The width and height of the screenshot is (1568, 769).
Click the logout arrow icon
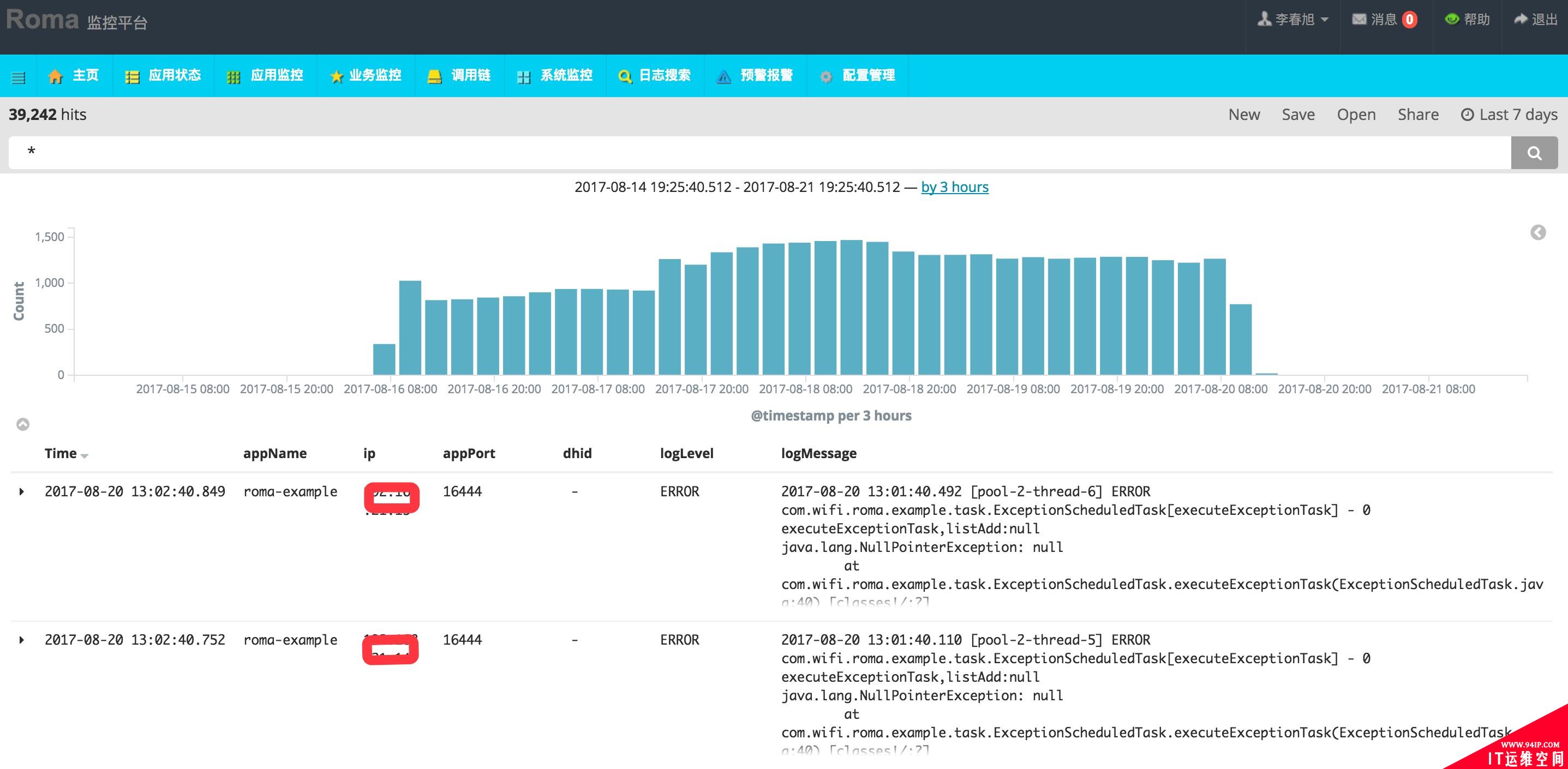point(1521,19)
